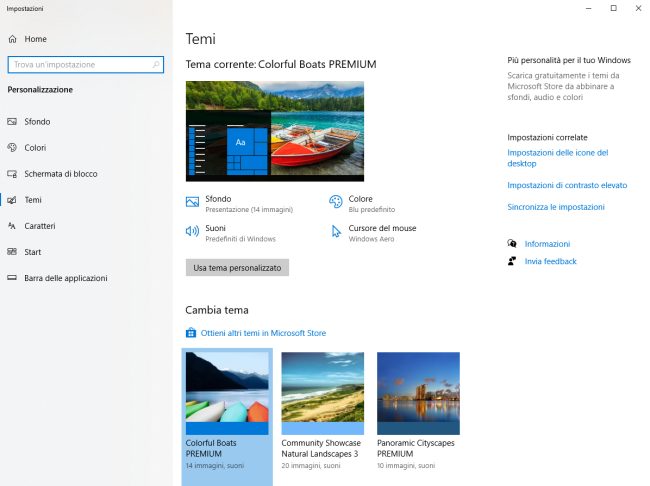Click the Temi label in the sidebar
The height and width of the screenshot is (486, 650).
tap(33, 200)
